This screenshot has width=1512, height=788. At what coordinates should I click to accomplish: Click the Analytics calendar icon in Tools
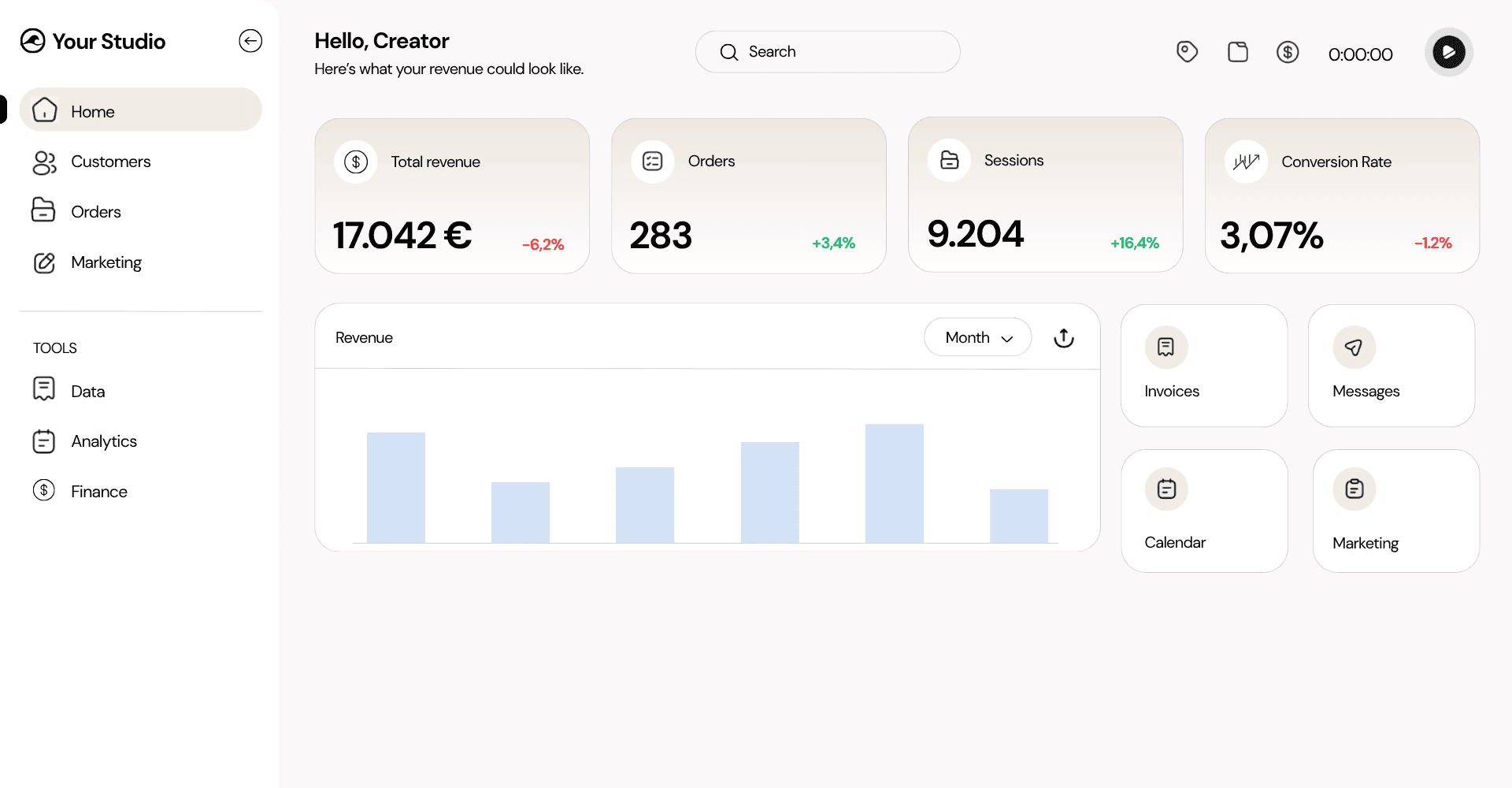click(x=44, y=441)
